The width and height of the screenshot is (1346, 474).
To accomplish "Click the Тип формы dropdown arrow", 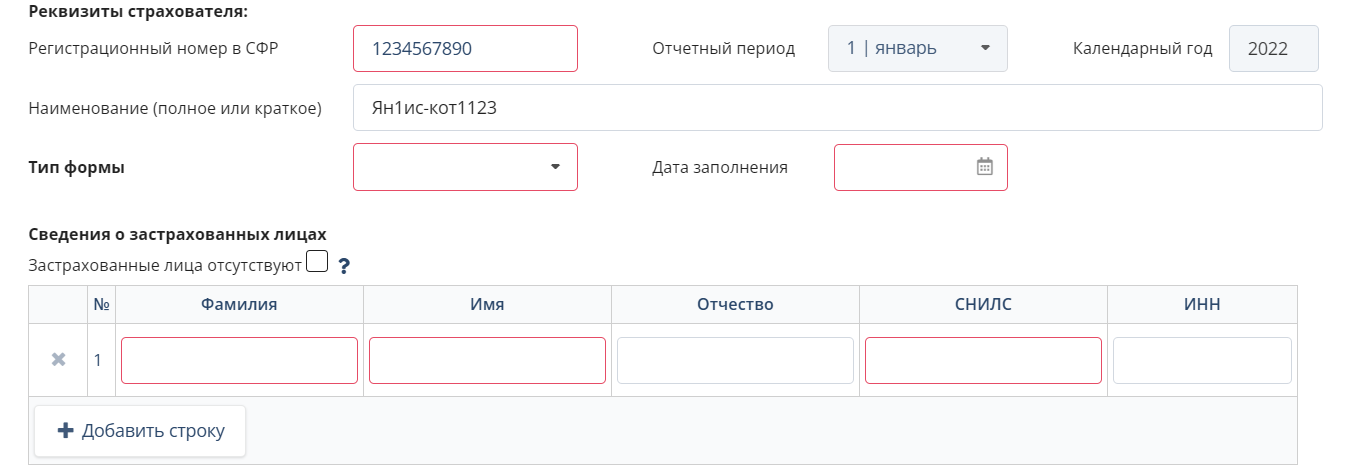I will tap(556, 167).
